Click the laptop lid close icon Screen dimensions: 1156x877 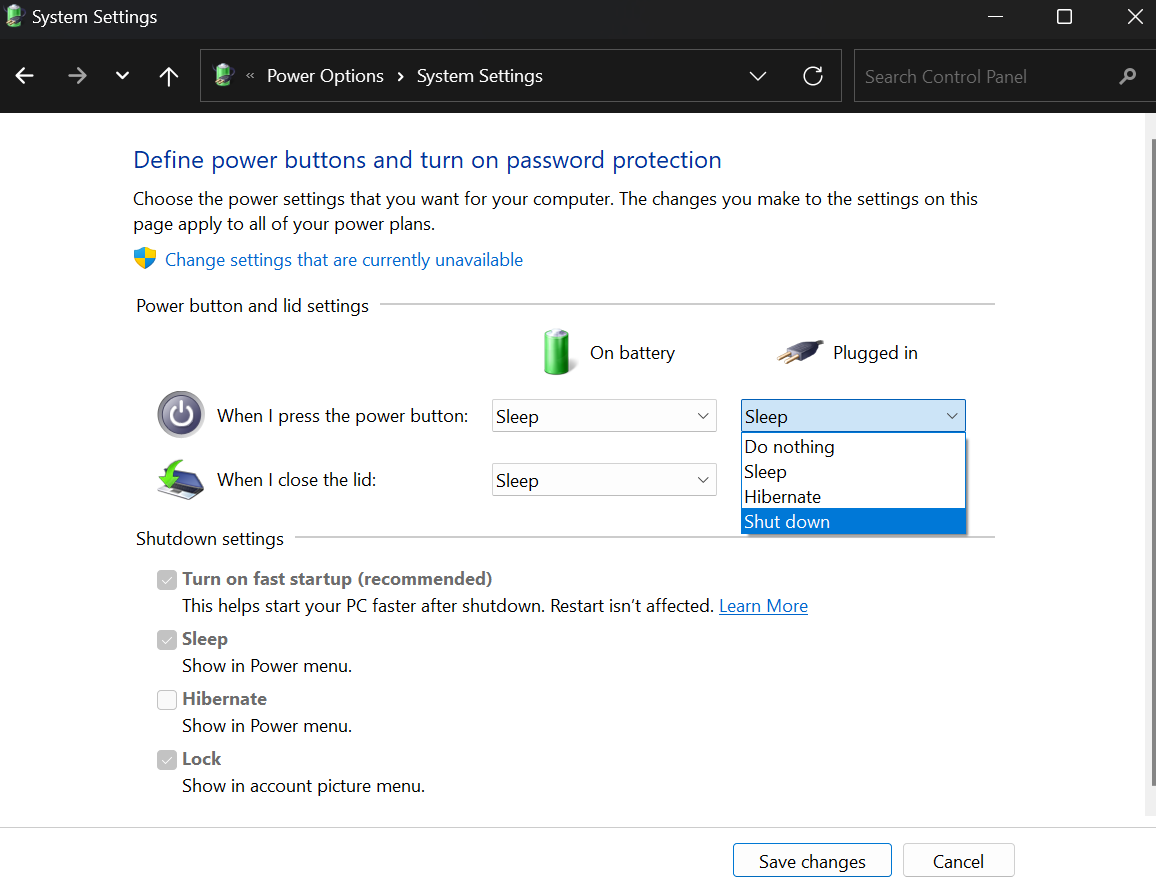click(180, 480)
